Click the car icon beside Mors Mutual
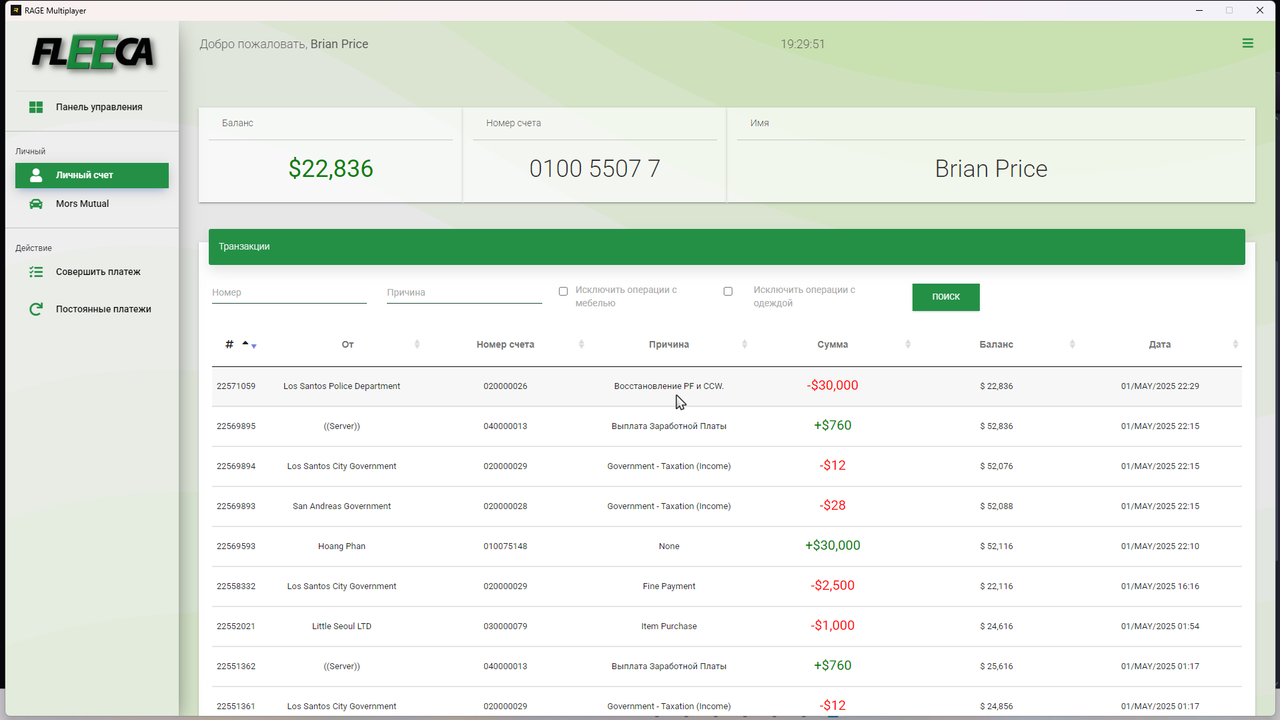1280x720 pixels. click(36, 204)
